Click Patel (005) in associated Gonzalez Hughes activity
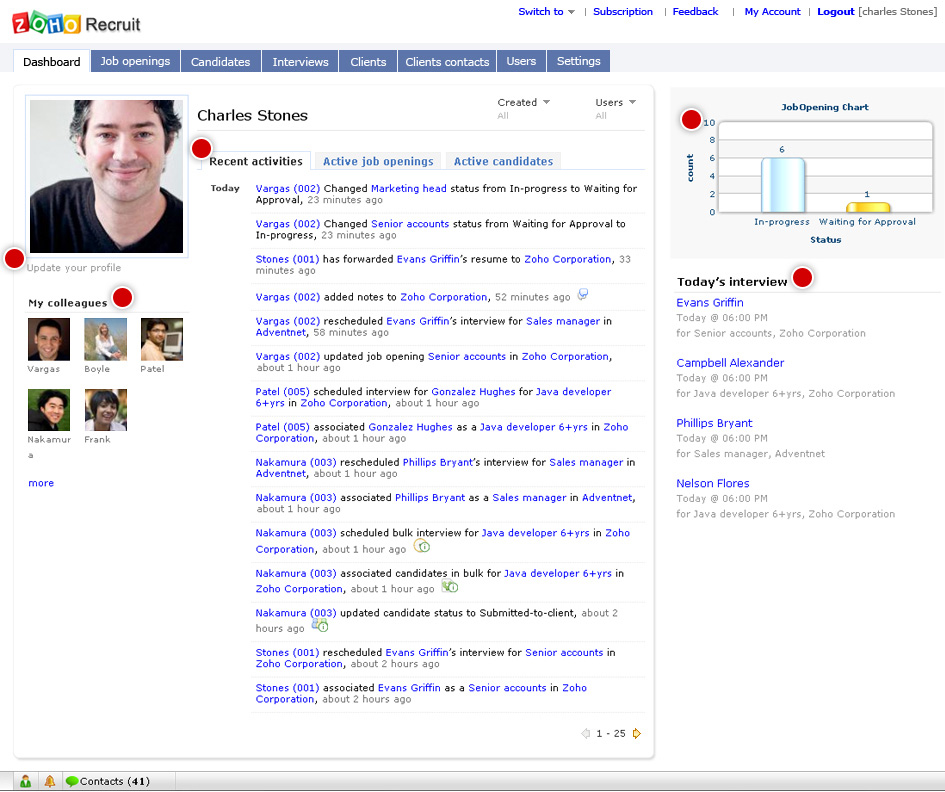Image resolution: width=945 pixels, height=792 pixels. point(283,427)
